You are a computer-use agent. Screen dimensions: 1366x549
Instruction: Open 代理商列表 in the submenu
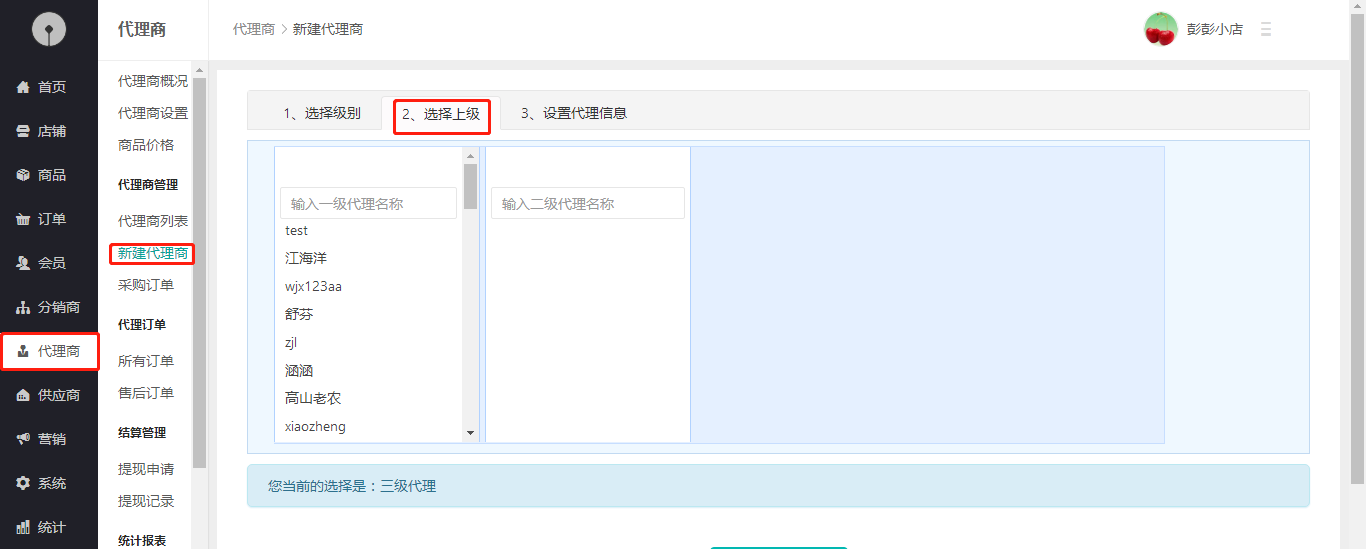[152, 221]
